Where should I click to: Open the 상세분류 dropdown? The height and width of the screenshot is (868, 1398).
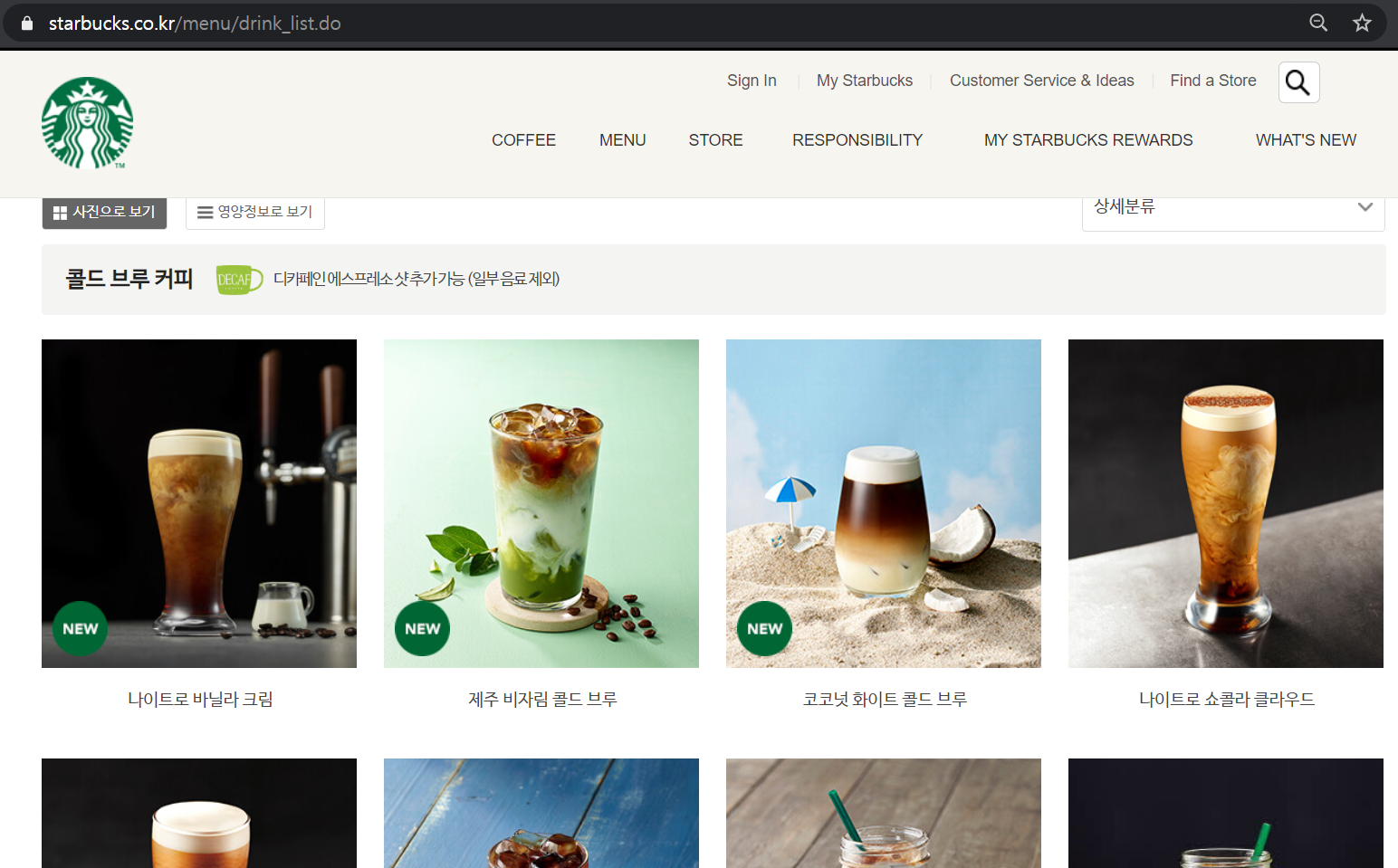click(1233, 214)
